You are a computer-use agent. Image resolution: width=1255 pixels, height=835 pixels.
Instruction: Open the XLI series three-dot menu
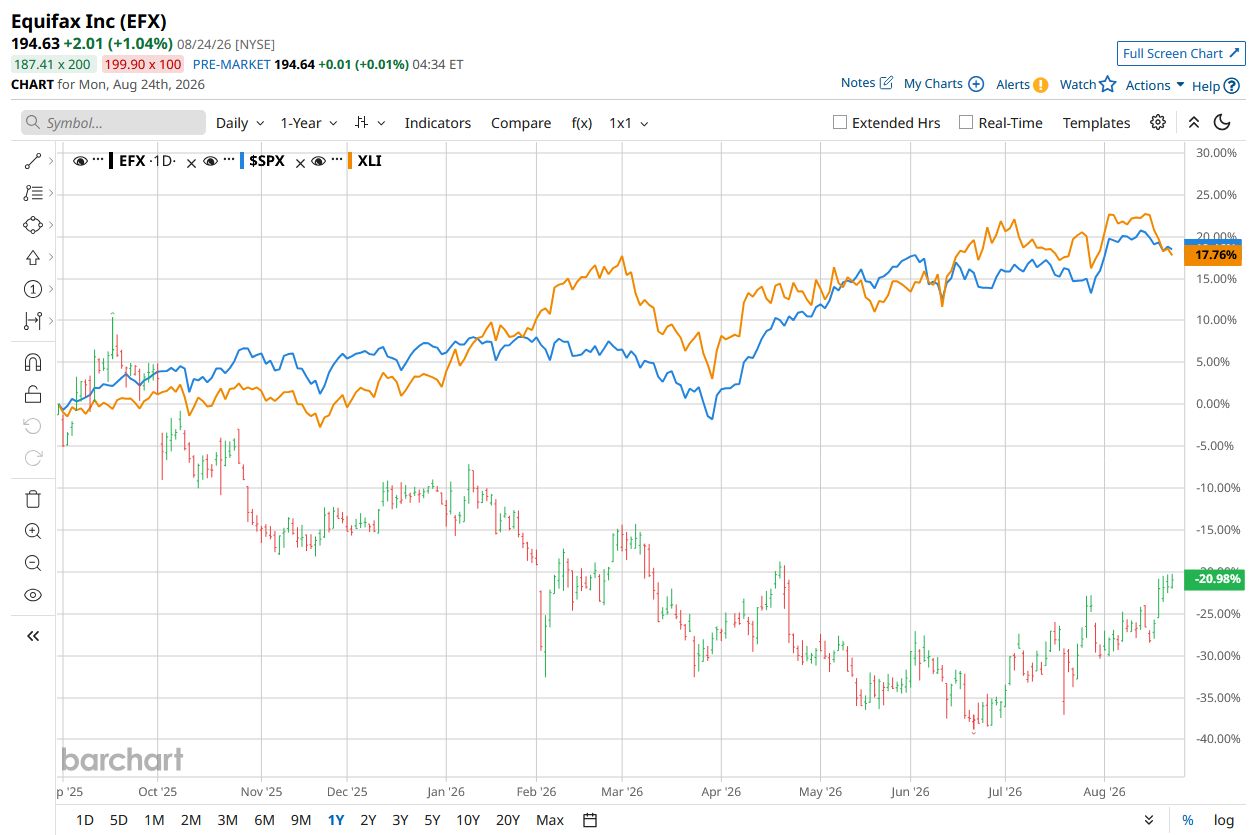coord(337,160)
